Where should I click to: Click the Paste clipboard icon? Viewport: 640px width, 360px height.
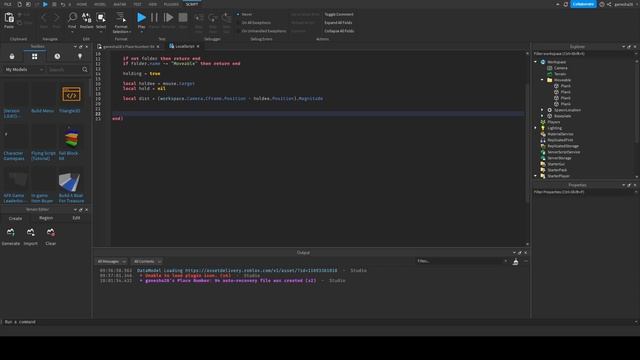pos(9,18)
